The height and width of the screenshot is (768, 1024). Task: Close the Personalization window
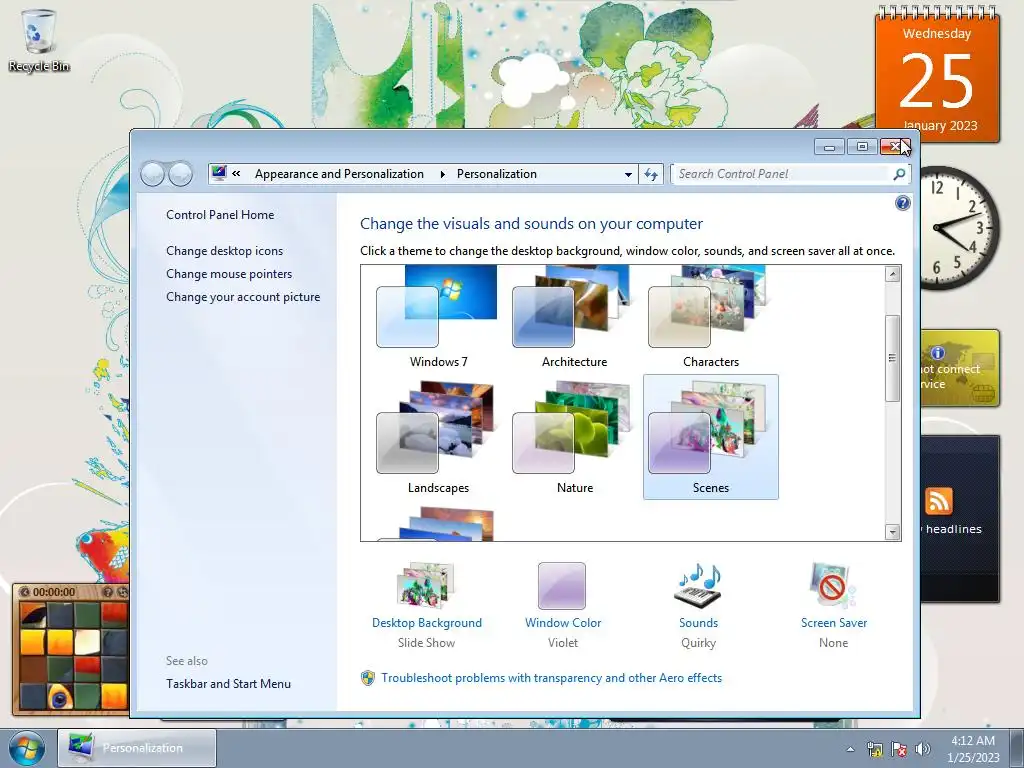(x=895, y=147)
